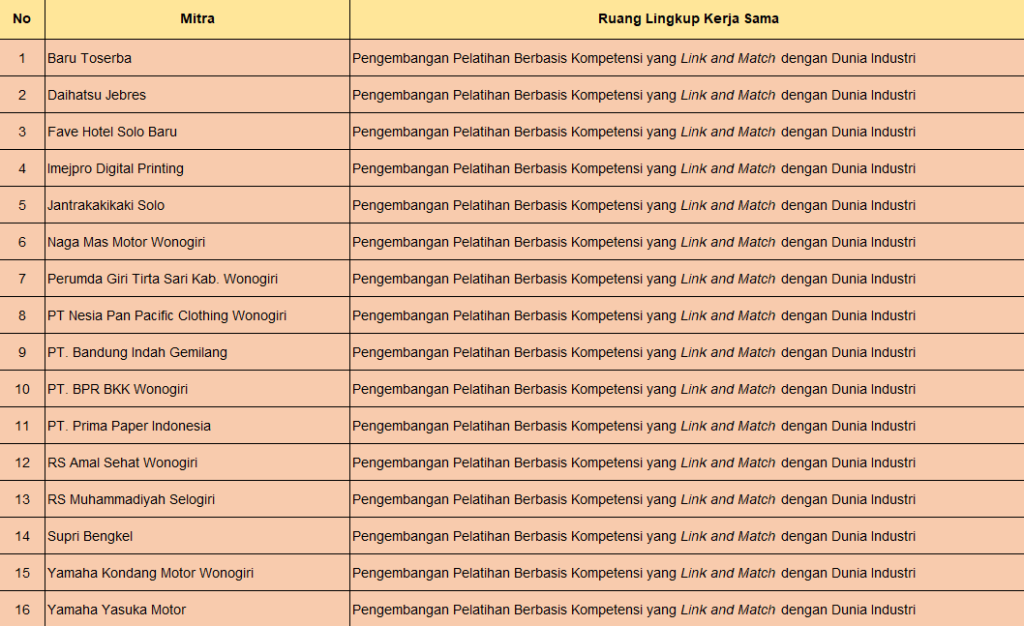Select Ruang Lingkup cell for RS Muhammadiyah Selogiri
Viewport: 1024px width, 626px height.
[687, 499]
